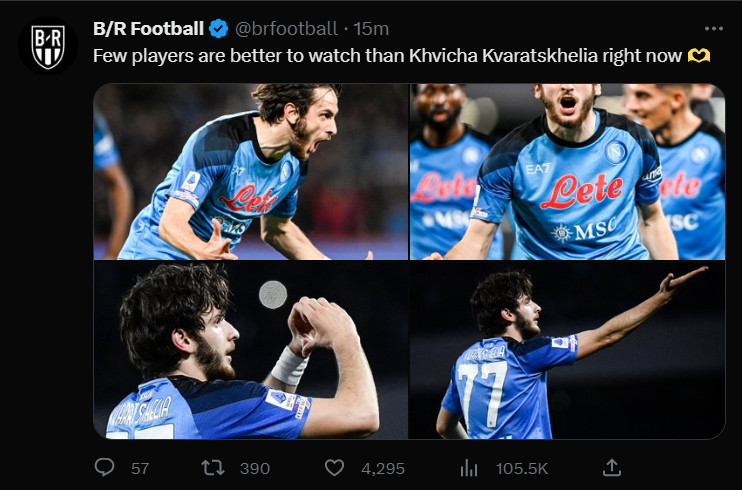Screen dimensions: 742x490
Task: Click the reply speech bubble icon
Action: [x=104, y=467]
